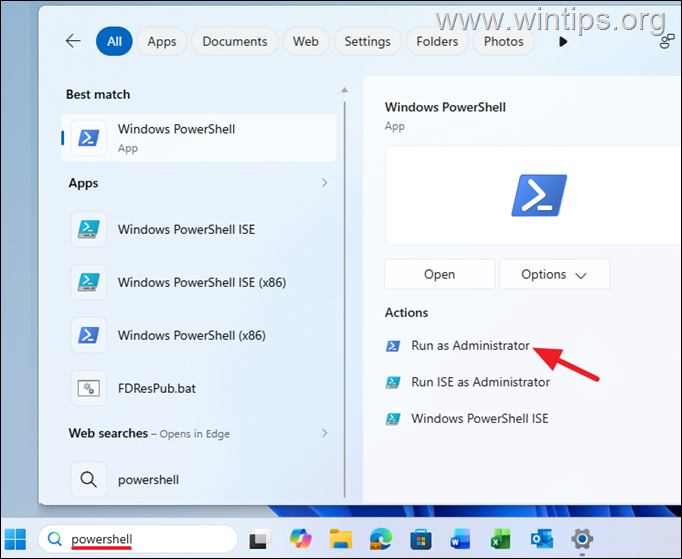Expand the Web searches section chevron
This screenshot has height=559, width=682.
point(324,433)
